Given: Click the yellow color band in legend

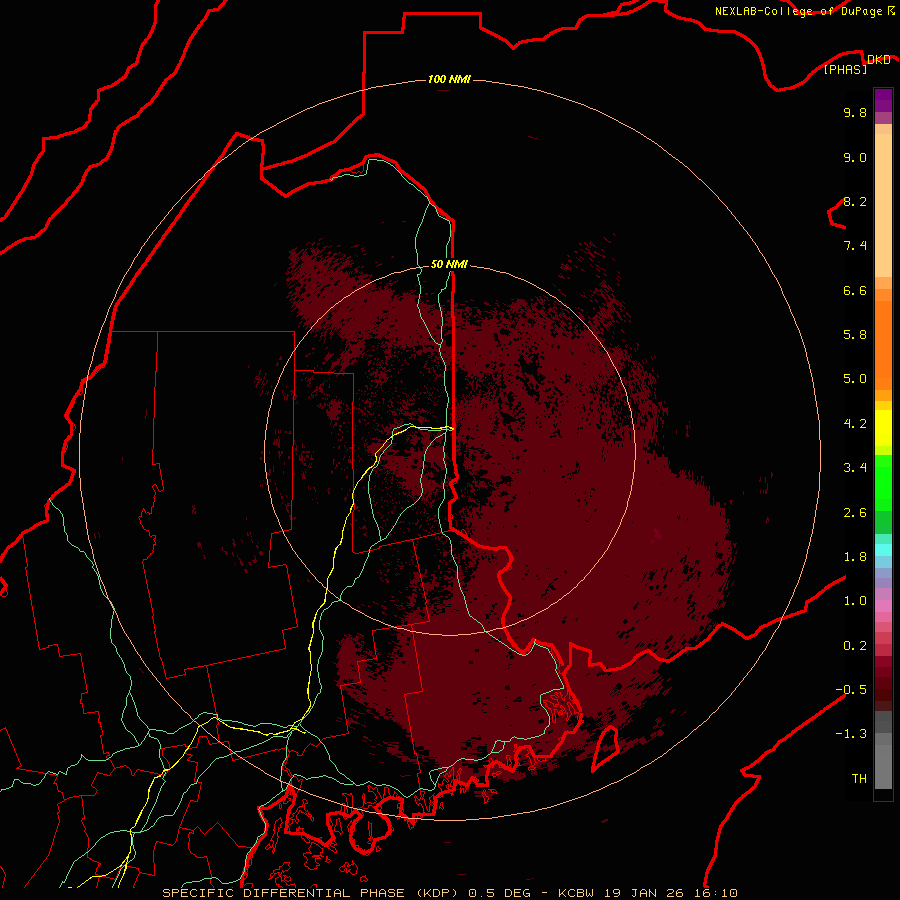Looking at the screenshot, I should pyautogui.click(x=883, y=428).
